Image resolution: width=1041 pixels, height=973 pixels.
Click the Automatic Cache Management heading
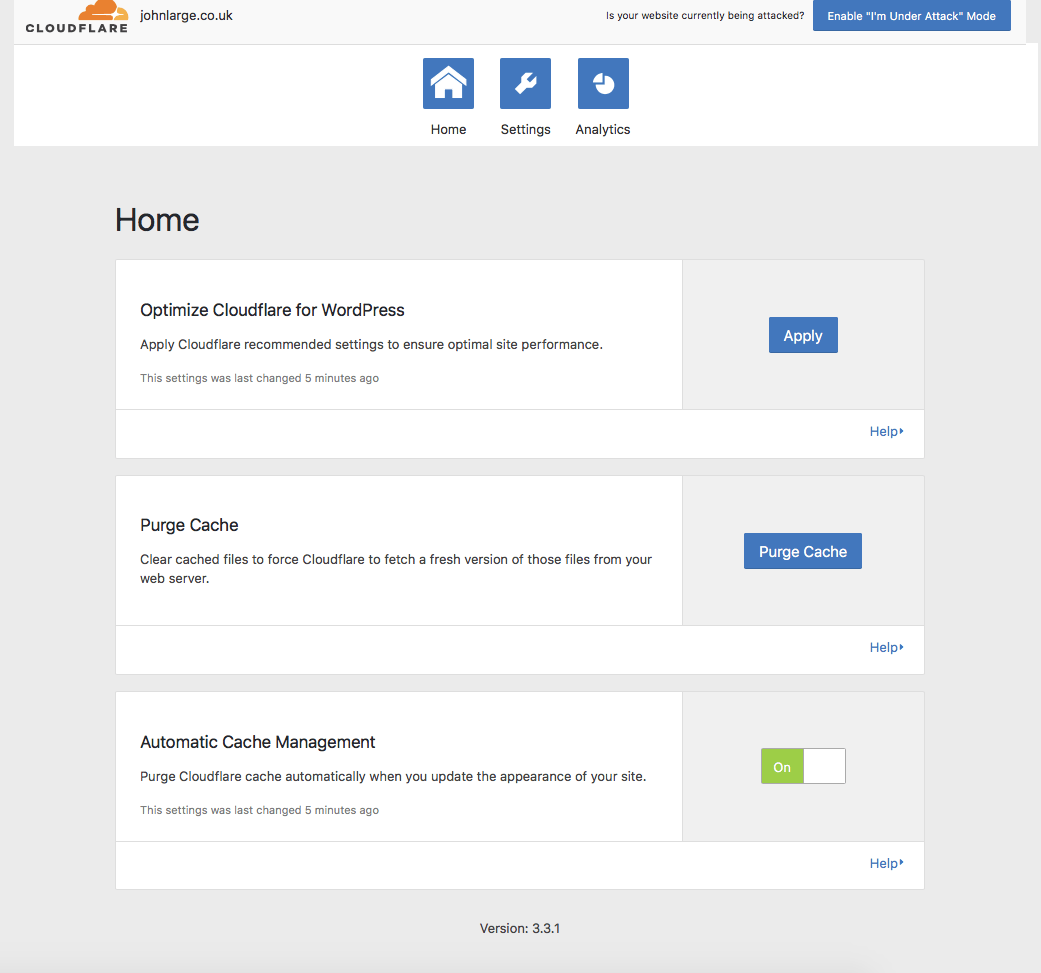click(258, 742)
